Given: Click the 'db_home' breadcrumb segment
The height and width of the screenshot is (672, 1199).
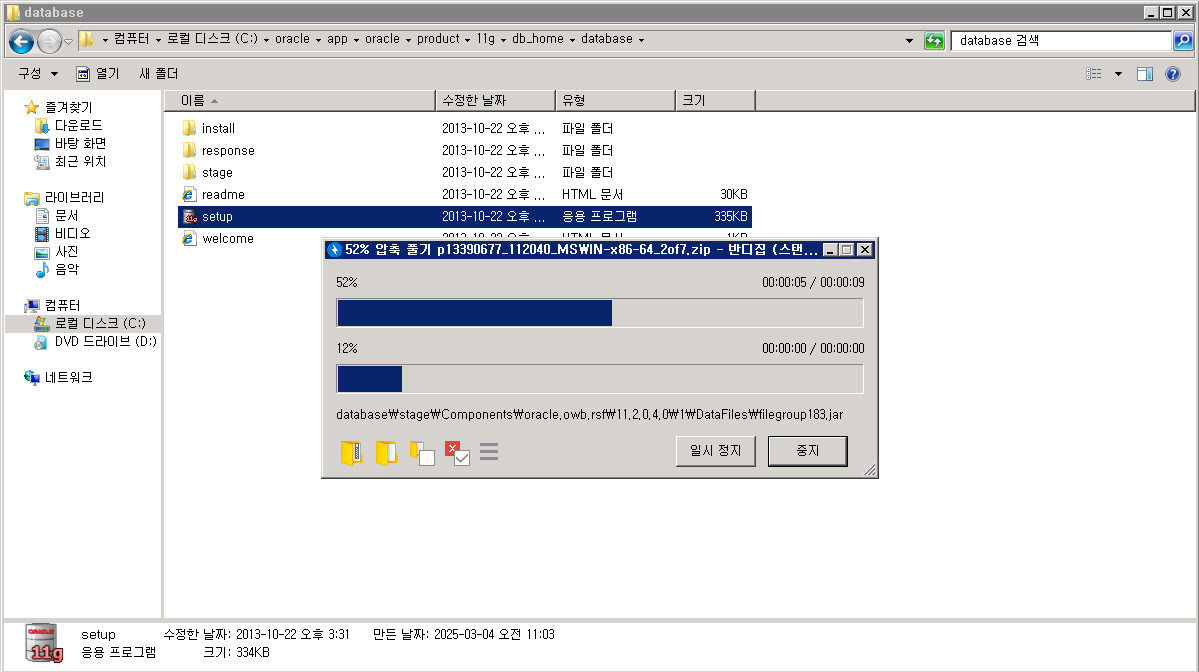Looking at the screenshot, I should coord(538,39).
